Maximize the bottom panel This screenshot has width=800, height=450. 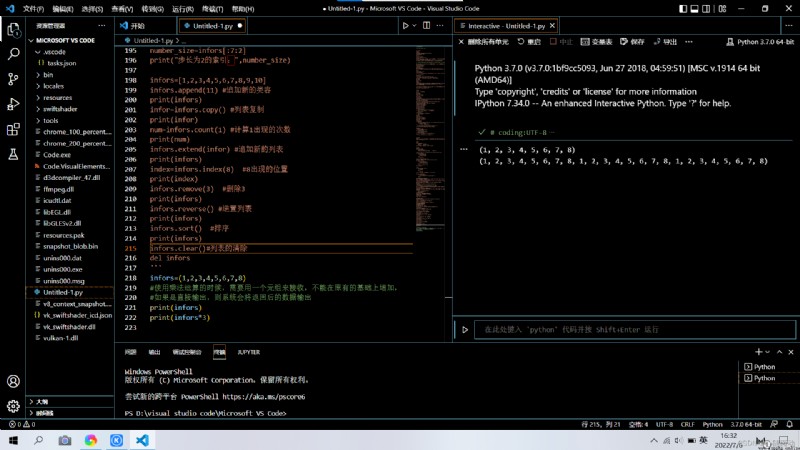pyautogui.click(x=780, y=352)
